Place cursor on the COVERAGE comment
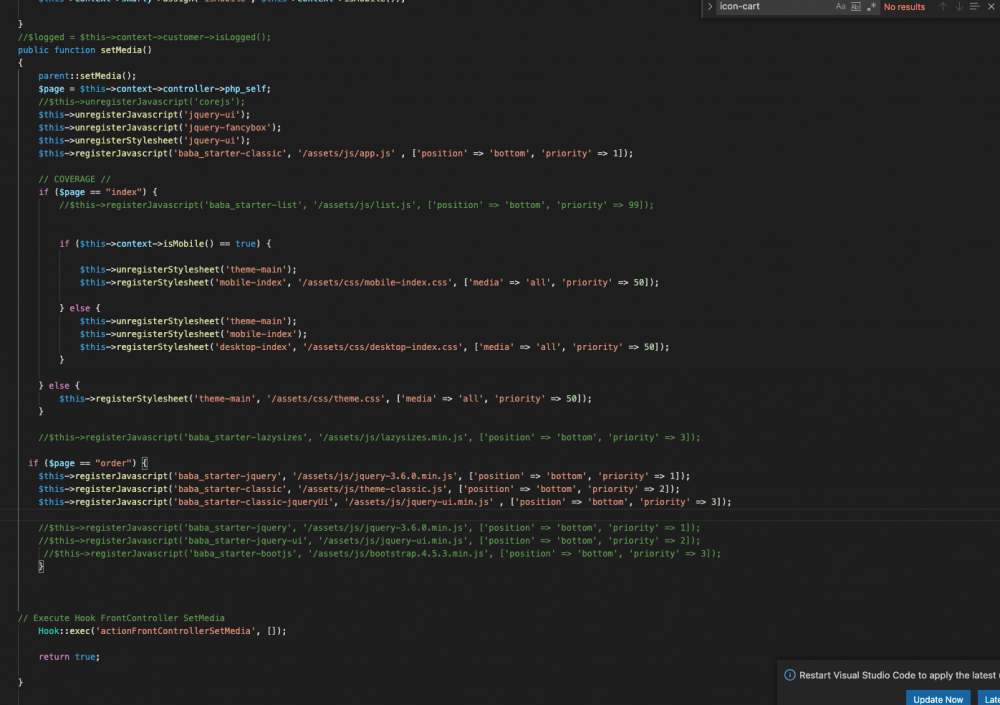 (x=75, y=179)
